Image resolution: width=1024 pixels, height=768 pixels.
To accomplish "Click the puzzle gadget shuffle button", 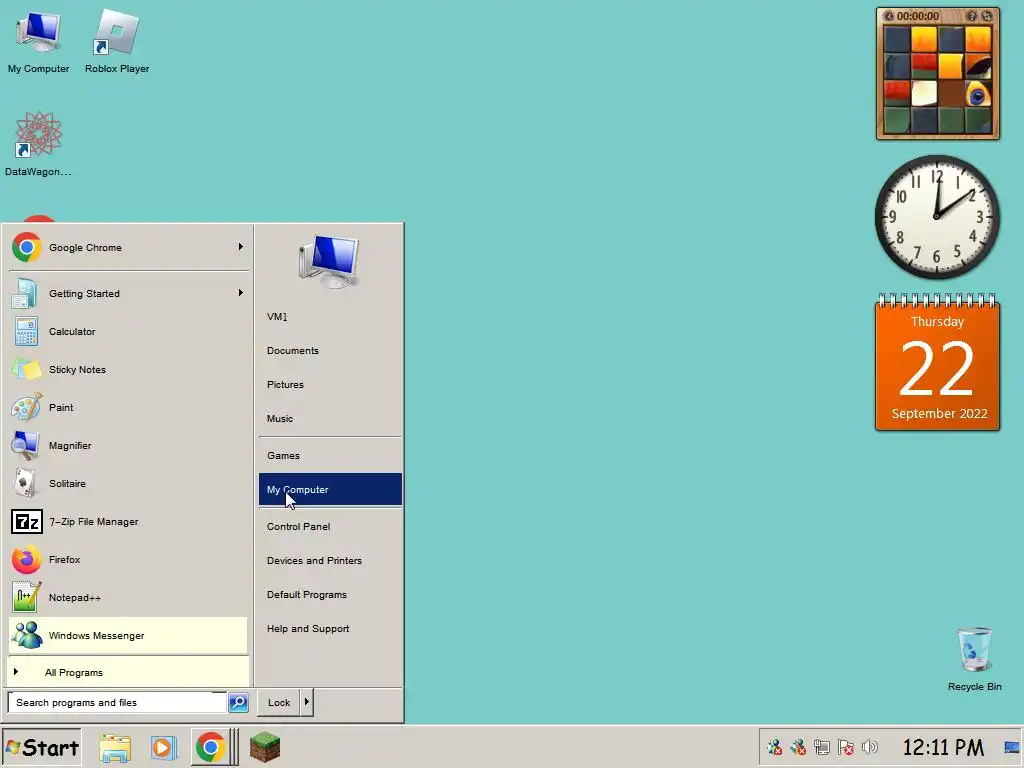I will pos(986,16).
